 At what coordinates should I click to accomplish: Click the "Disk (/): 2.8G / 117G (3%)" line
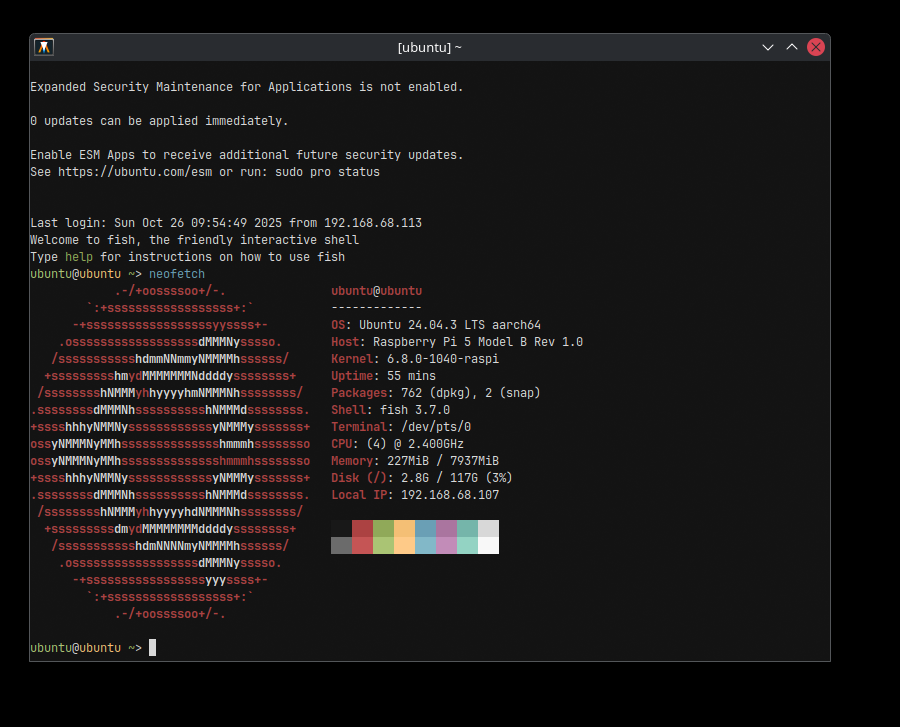422,478
